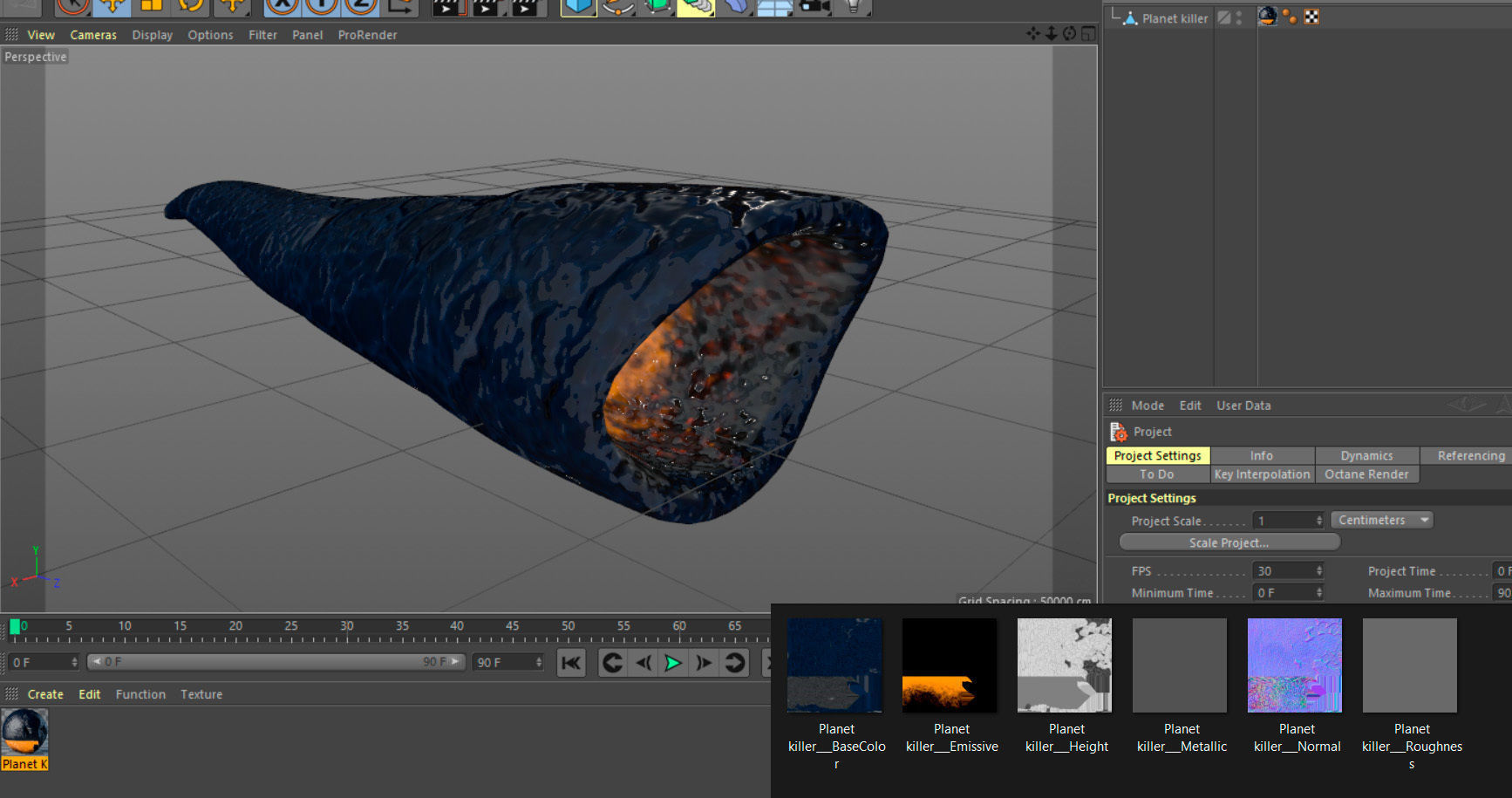
Task: Click the FPS stepper arrows
Action: (x=1319, y=571)
